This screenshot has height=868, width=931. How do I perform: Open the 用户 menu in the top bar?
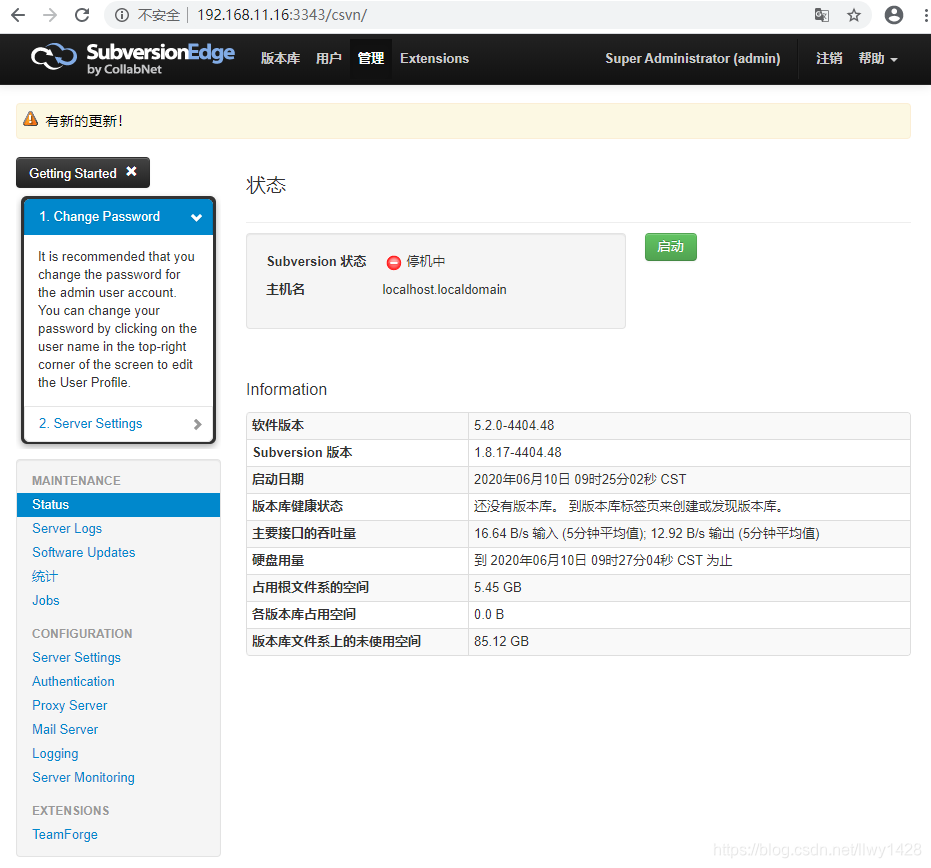(x=329, y=58)
